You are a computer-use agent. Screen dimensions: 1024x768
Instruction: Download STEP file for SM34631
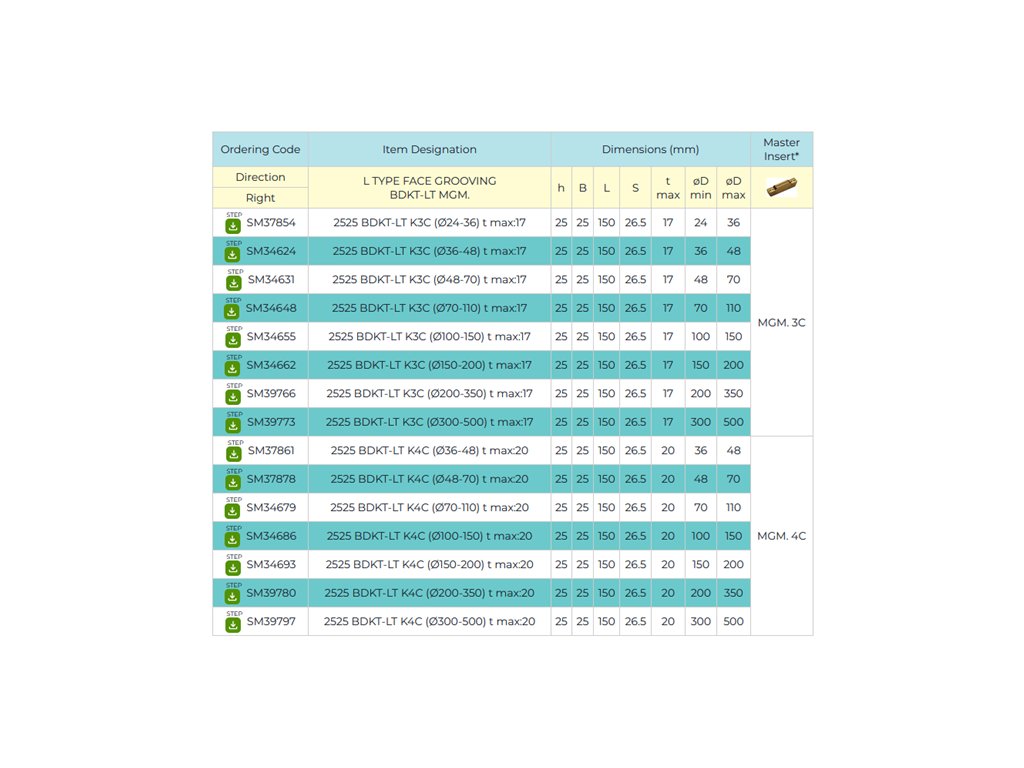click(233, 282)
